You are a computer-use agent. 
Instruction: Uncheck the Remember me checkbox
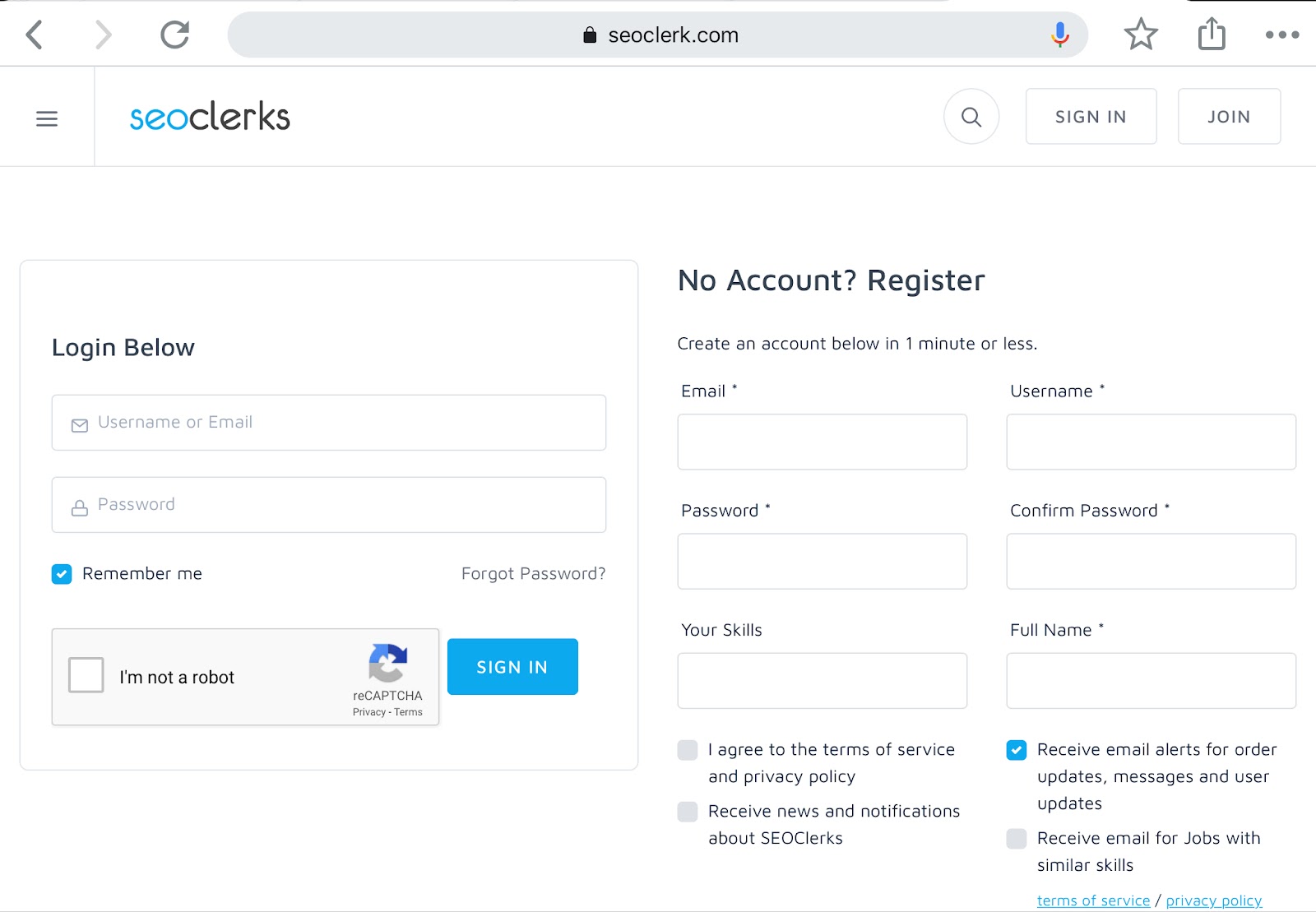tap(62, 574)
